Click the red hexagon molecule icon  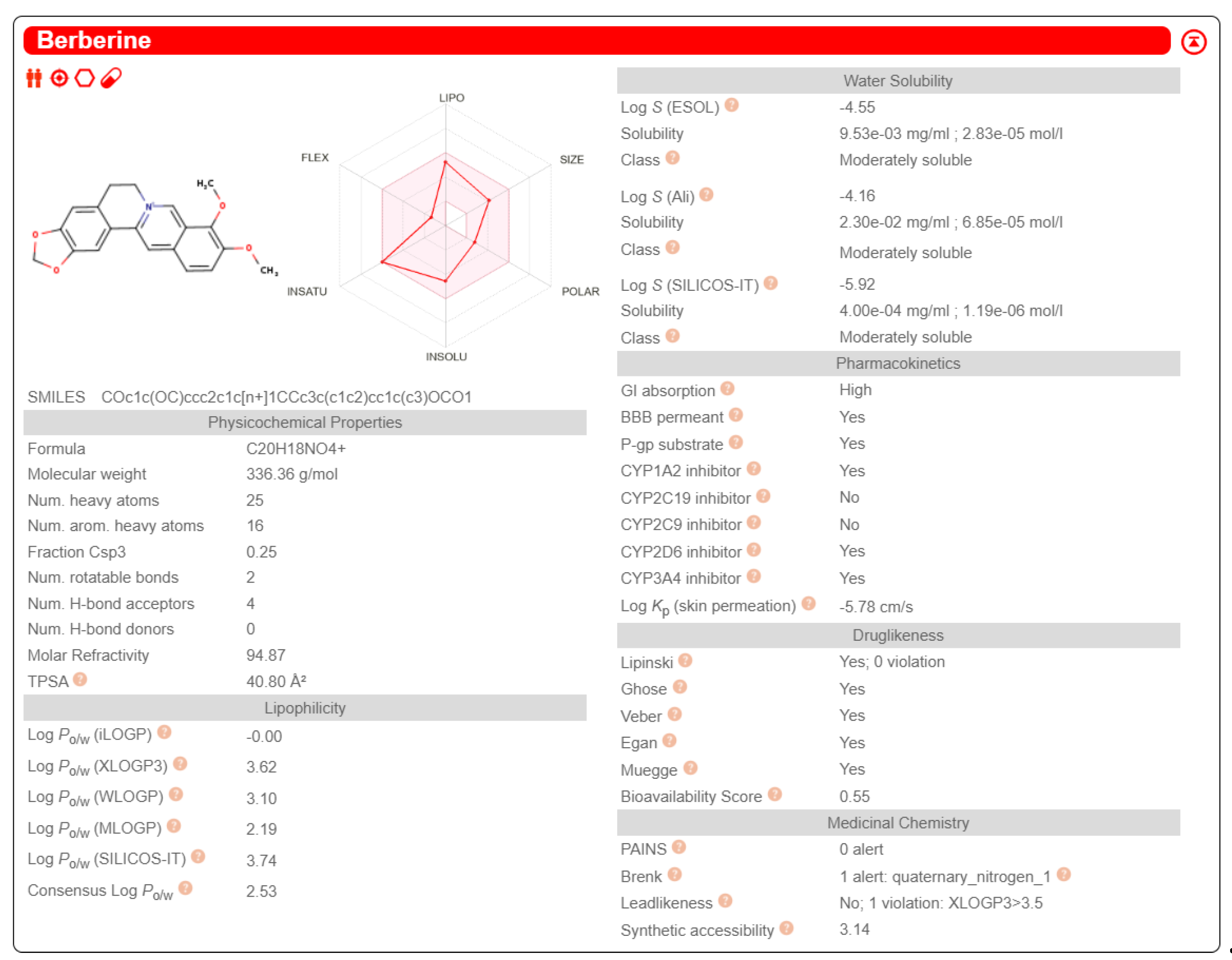(85, 78)
